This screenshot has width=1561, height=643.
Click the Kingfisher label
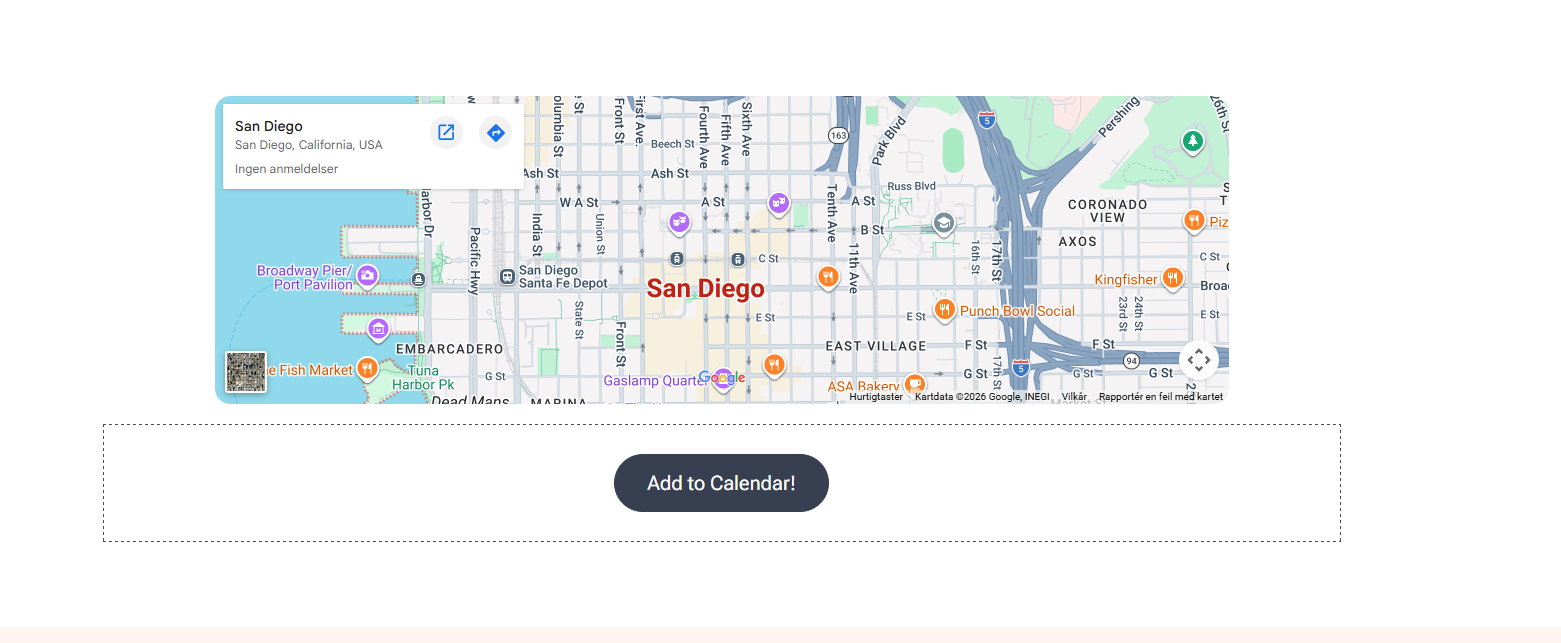(x=1126, y=279)
